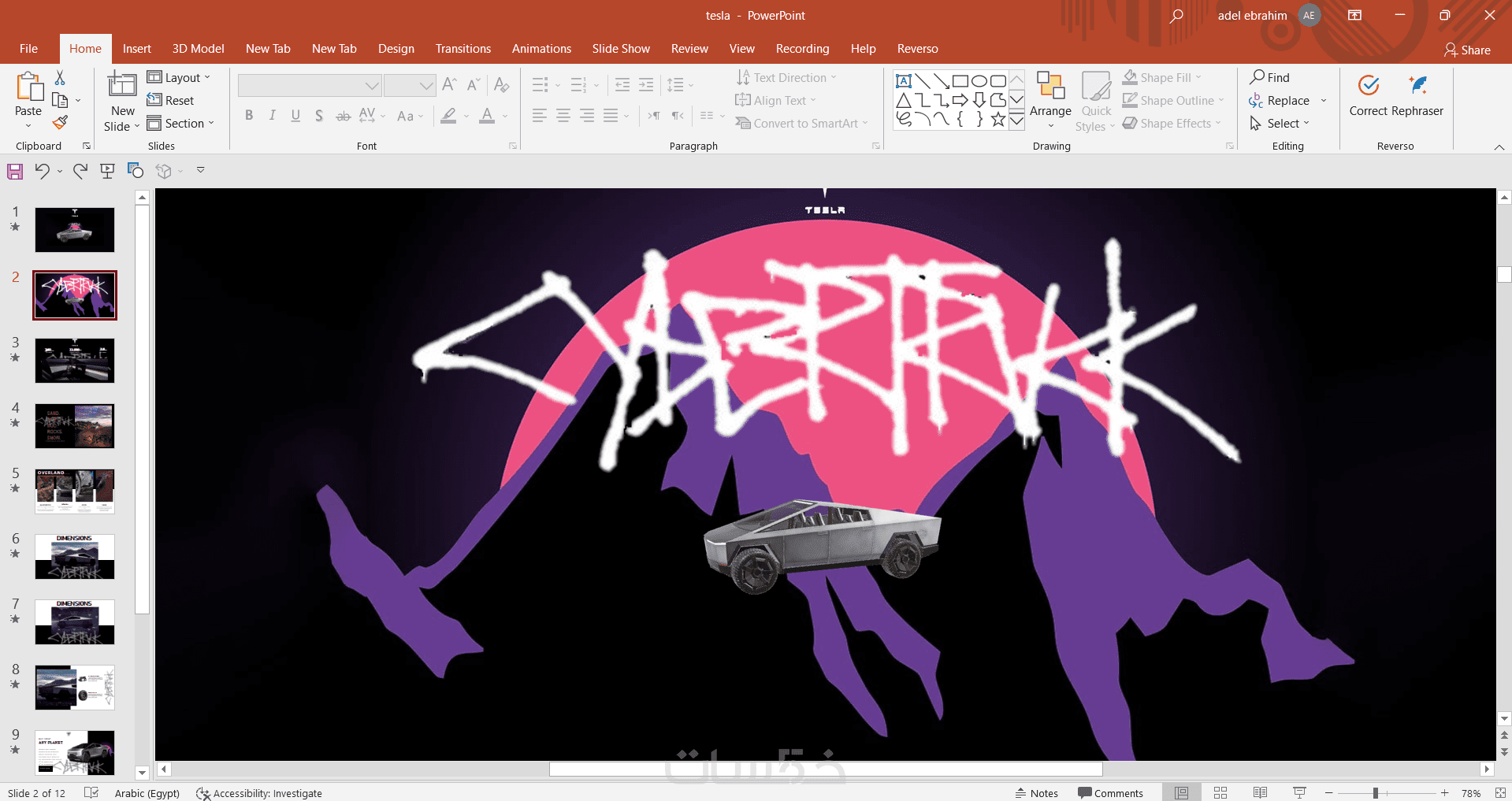Expand the Section dropdown
Viewport: 1512px width, 801px height.
point(180,123)
